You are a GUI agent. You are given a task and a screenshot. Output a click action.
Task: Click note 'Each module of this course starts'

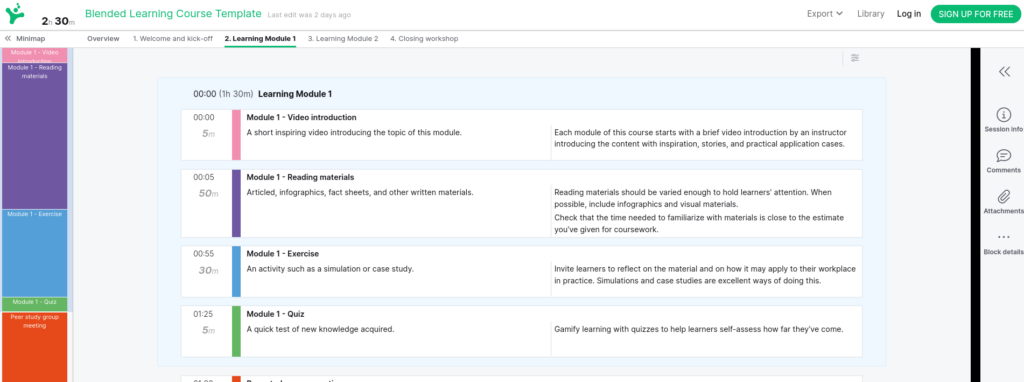(x=699, y=138)
